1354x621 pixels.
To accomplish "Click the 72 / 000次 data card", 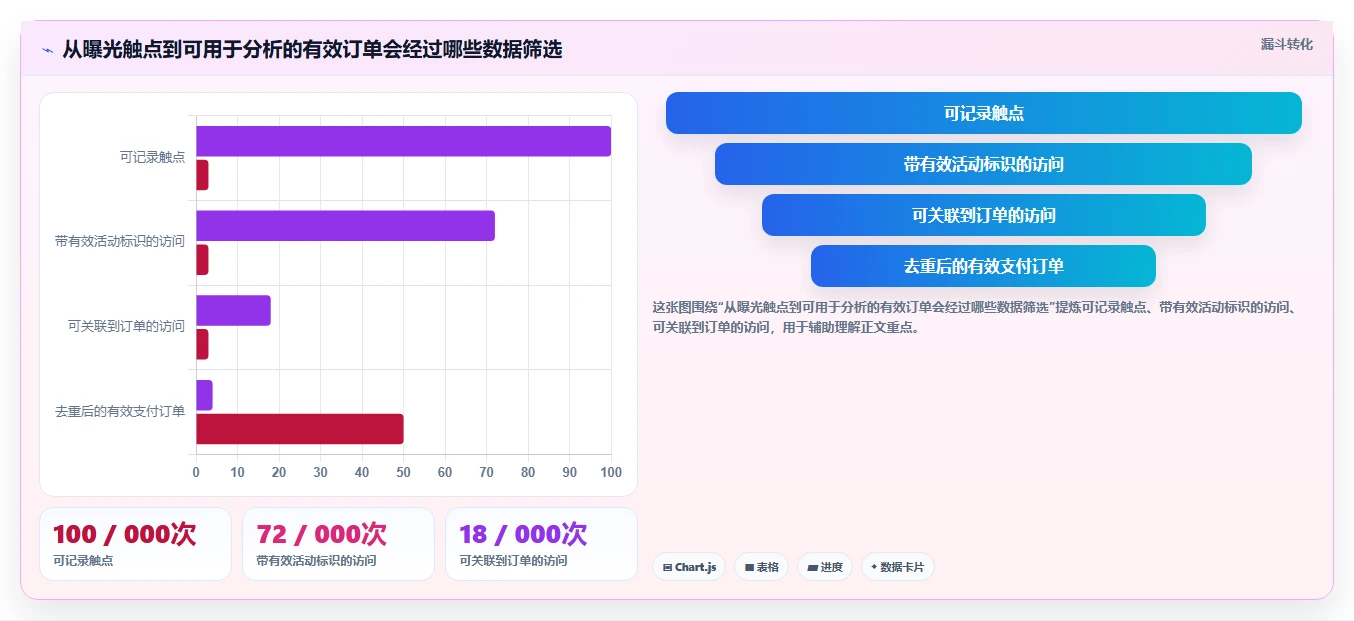I will coord(338,544).
